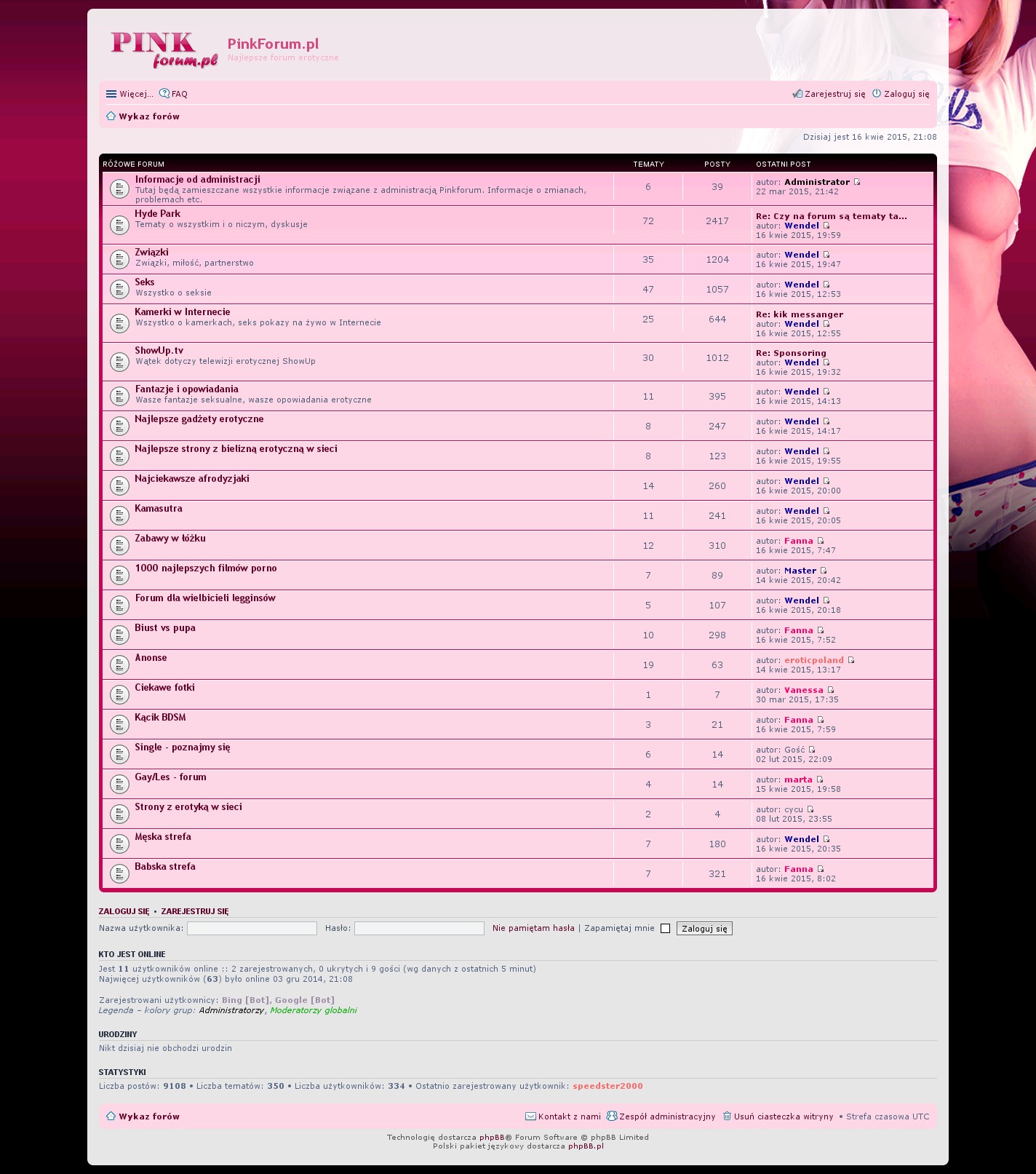Image resolution: width=1036 pixels, height=1174 pixels.
Task: View profile of author Master
Action: click(800, 571)
